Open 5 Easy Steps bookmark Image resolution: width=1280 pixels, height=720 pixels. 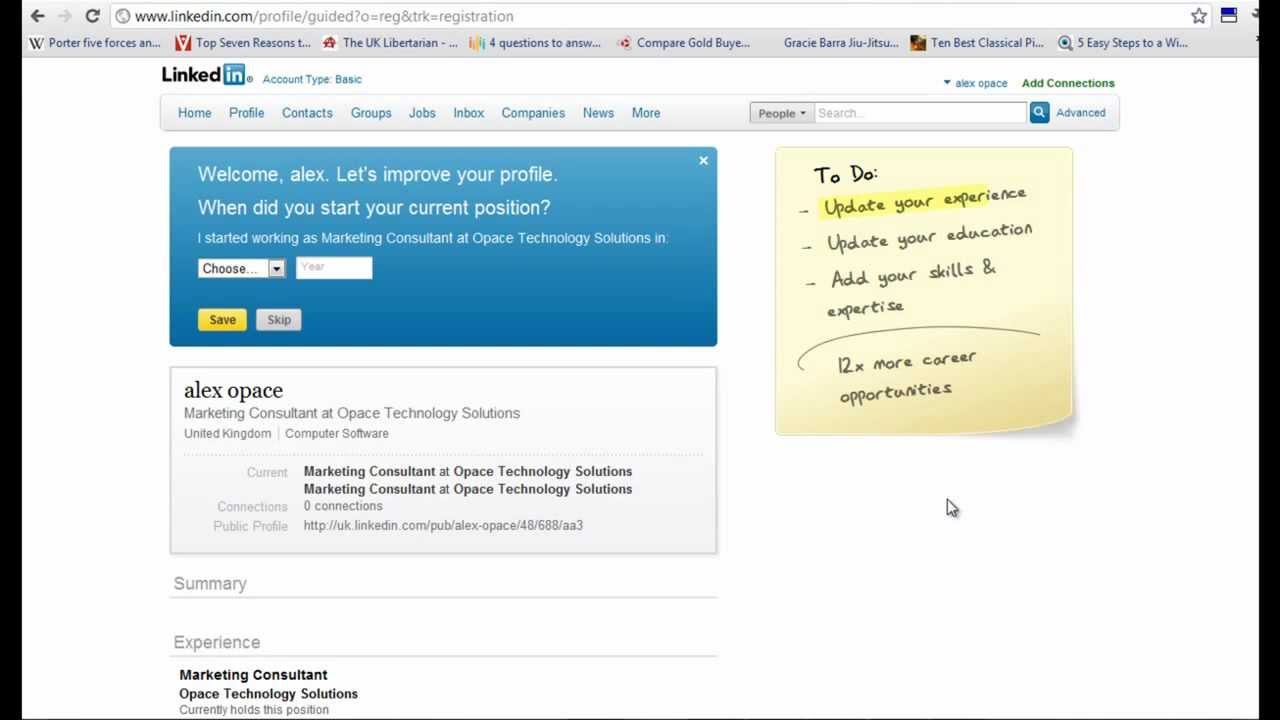point(1123,43)
